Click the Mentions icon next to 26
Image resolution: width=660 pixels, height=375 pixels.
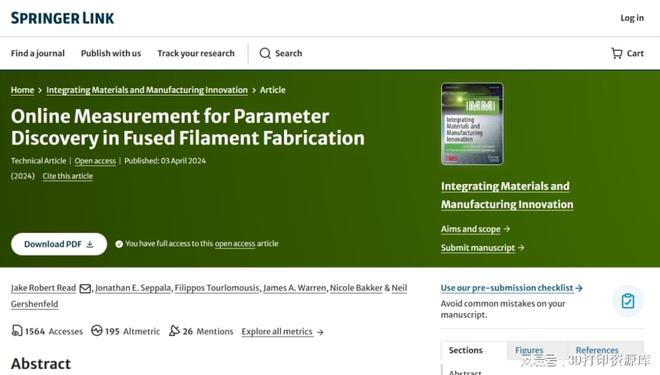coord(174,331)
